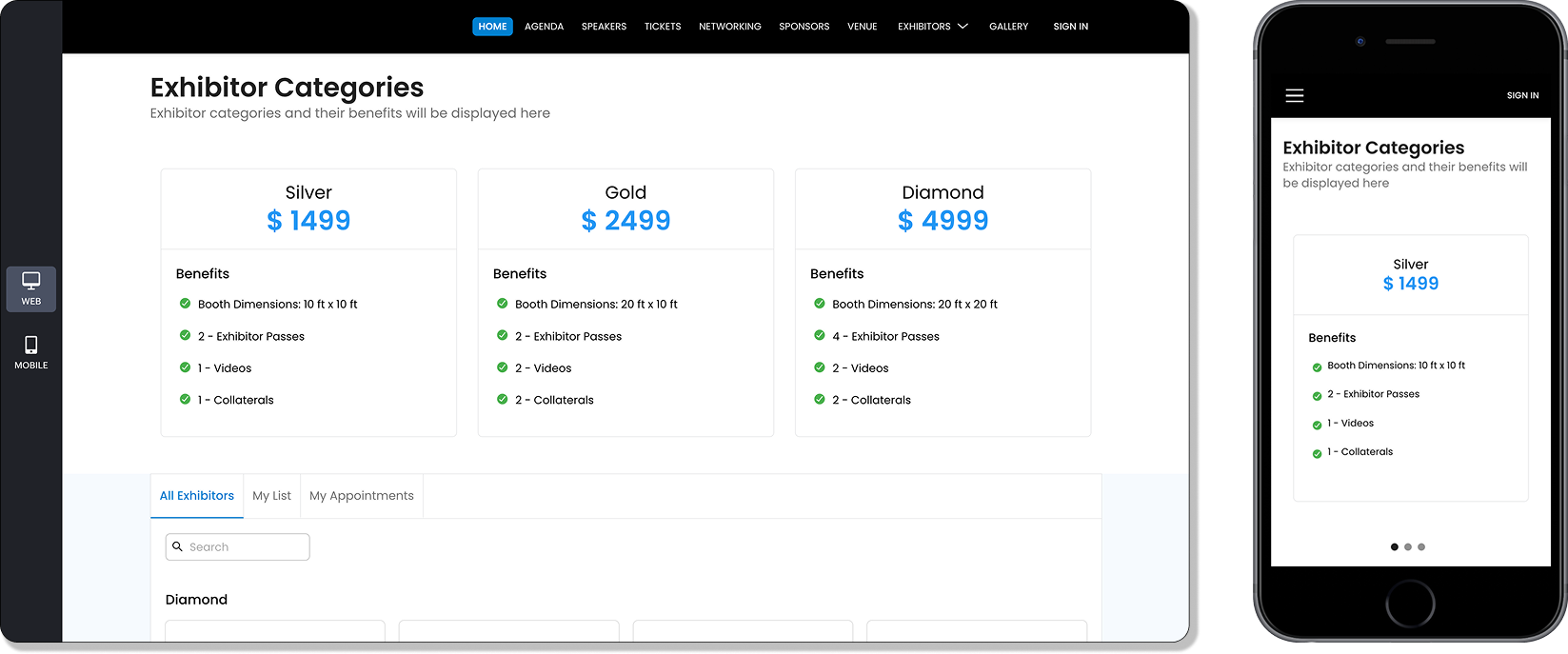Image resolution: width=1568 pixels, height=654 pixels.
Task: Click the search magnifier icon
Action: 178,546
